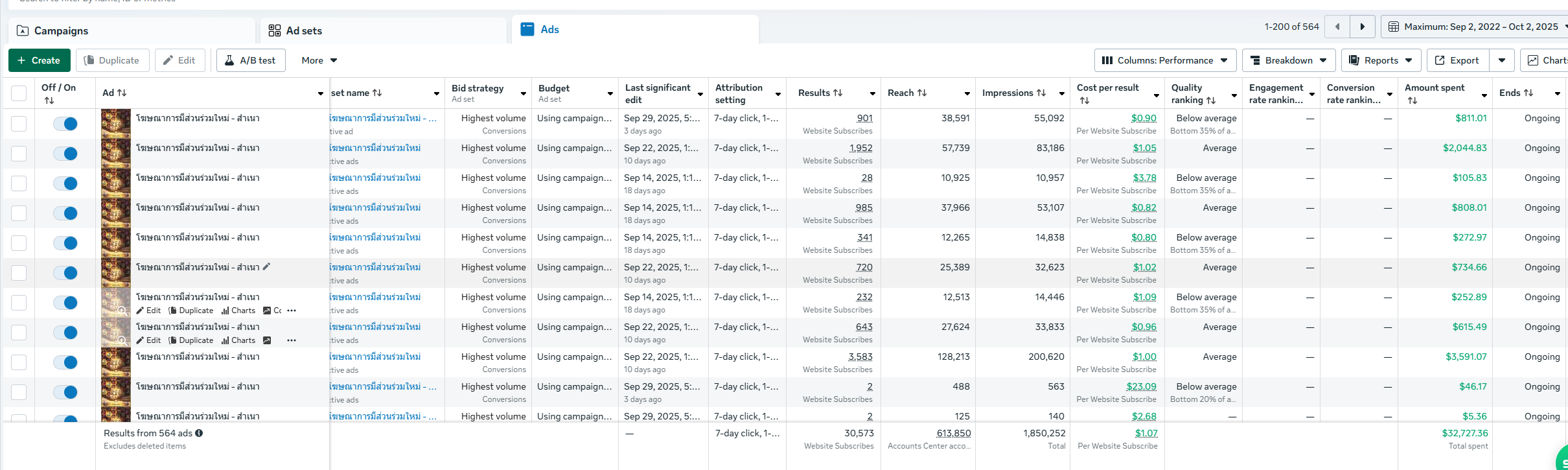The width and height of the screenshot is (1568, 470).
Task: Open the 3,583 results link
Action: click(860, 357)
